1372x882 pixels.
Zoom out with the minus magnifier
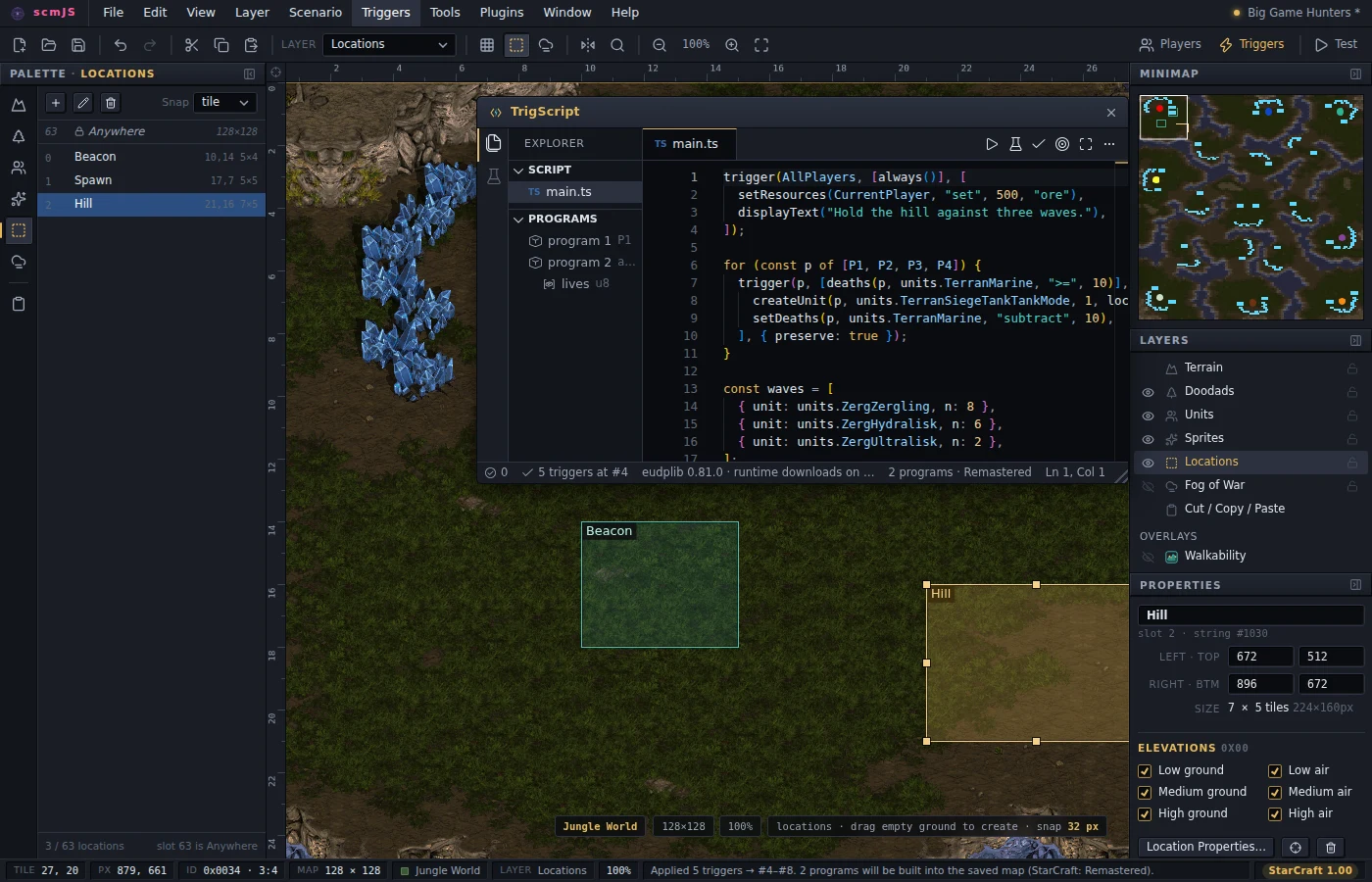tap(660, 45)
